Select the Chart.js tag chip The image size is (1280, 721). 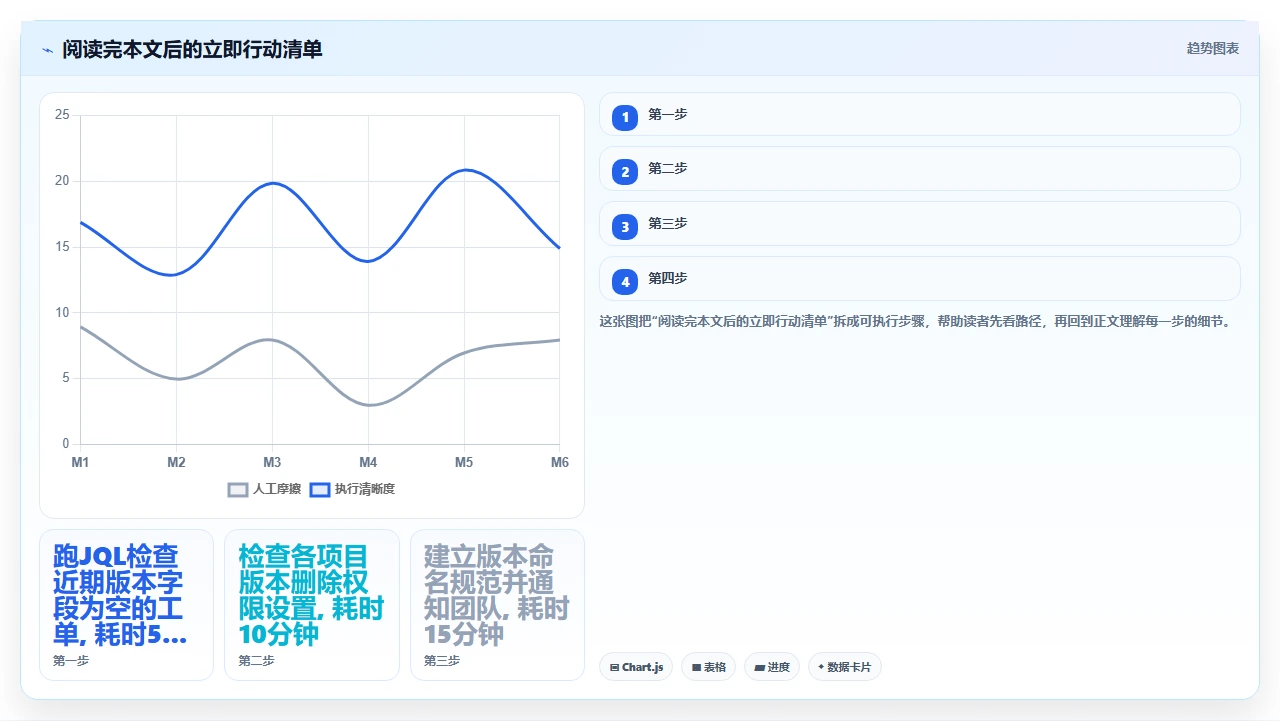(x=636, y=667)
